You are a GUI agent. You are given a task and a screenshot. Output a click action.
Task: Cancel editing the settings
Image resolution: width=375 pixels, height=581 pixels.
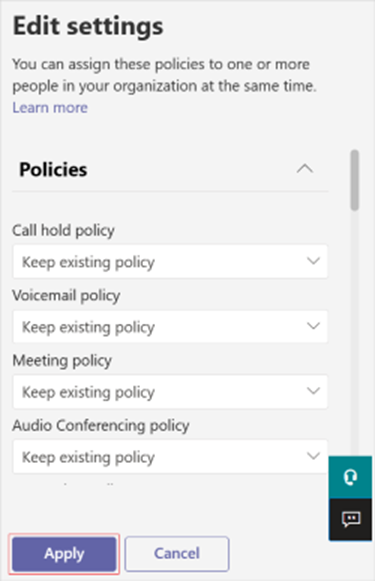click(x=177, y=554)
